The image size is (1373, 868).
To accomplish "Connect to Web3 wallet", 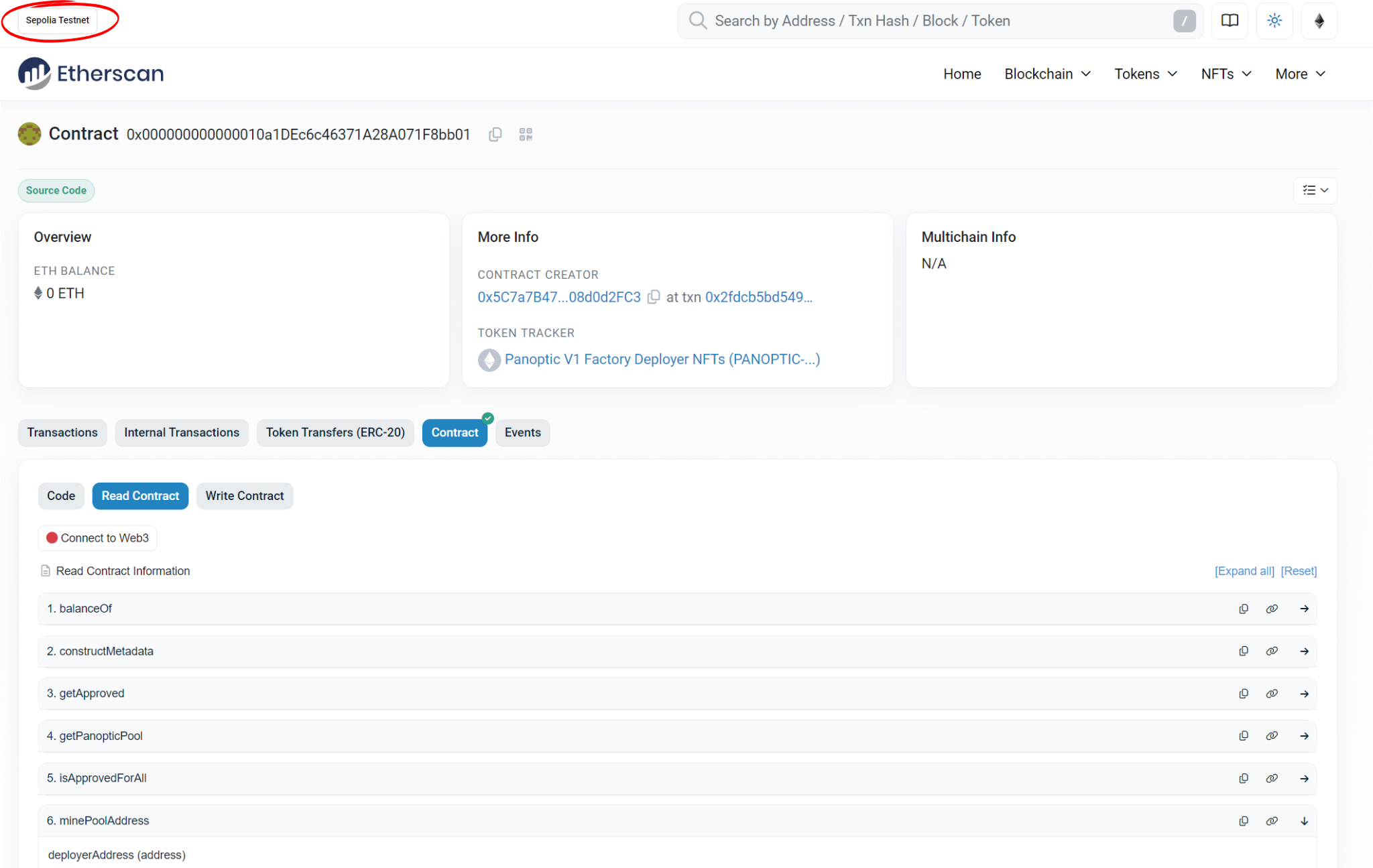I will (x=98, y=538).
